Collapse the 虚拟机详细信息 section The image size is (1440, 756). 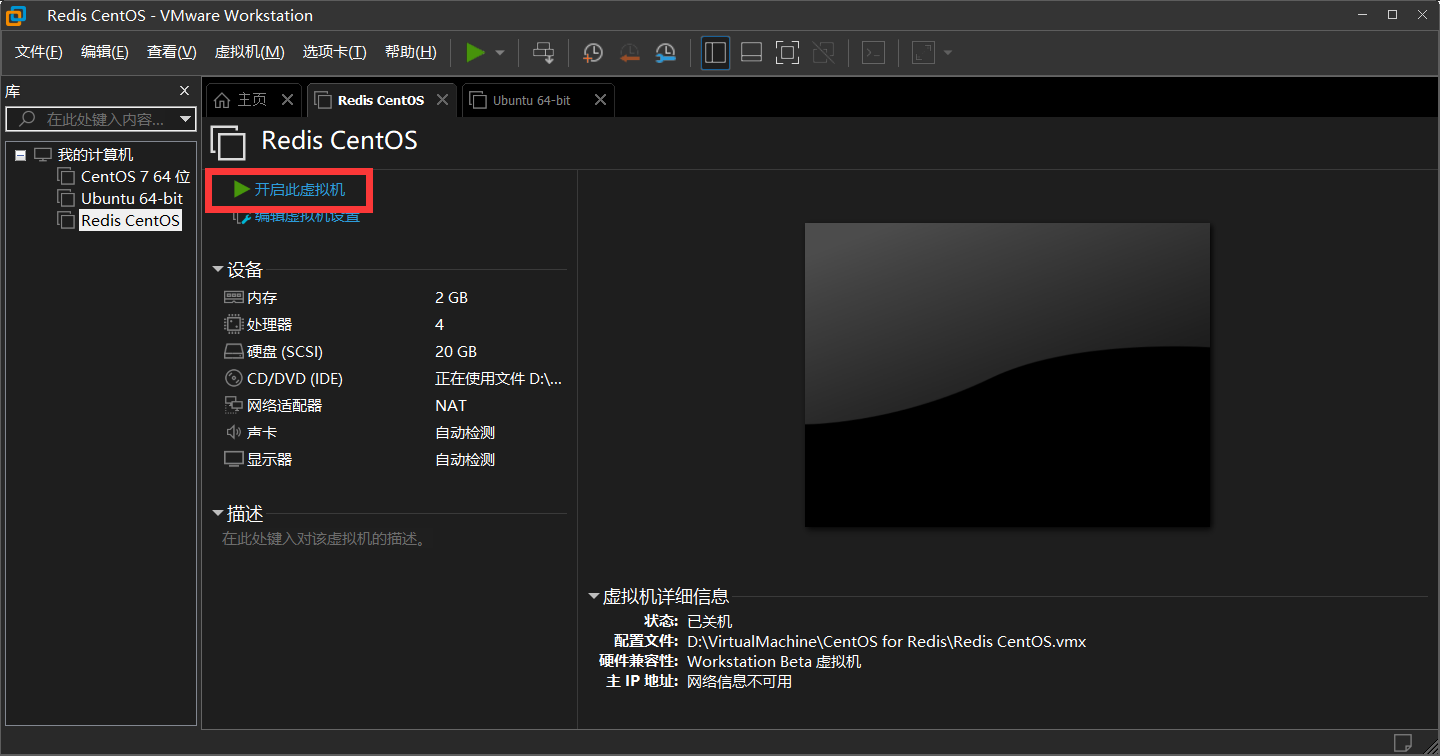pos(593,595)
